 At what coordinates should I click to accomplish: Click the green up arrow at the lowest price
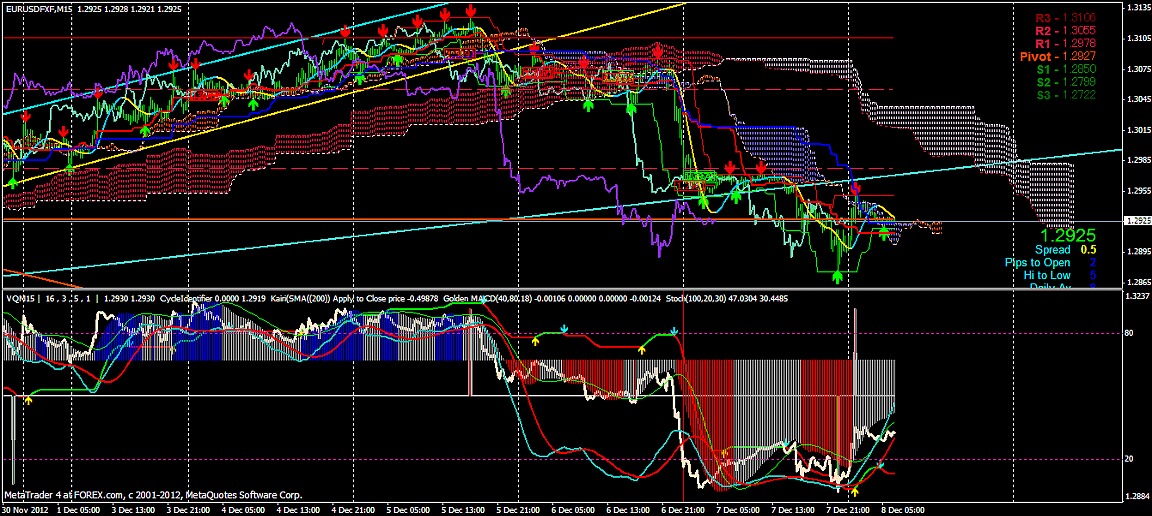point(838,276)
